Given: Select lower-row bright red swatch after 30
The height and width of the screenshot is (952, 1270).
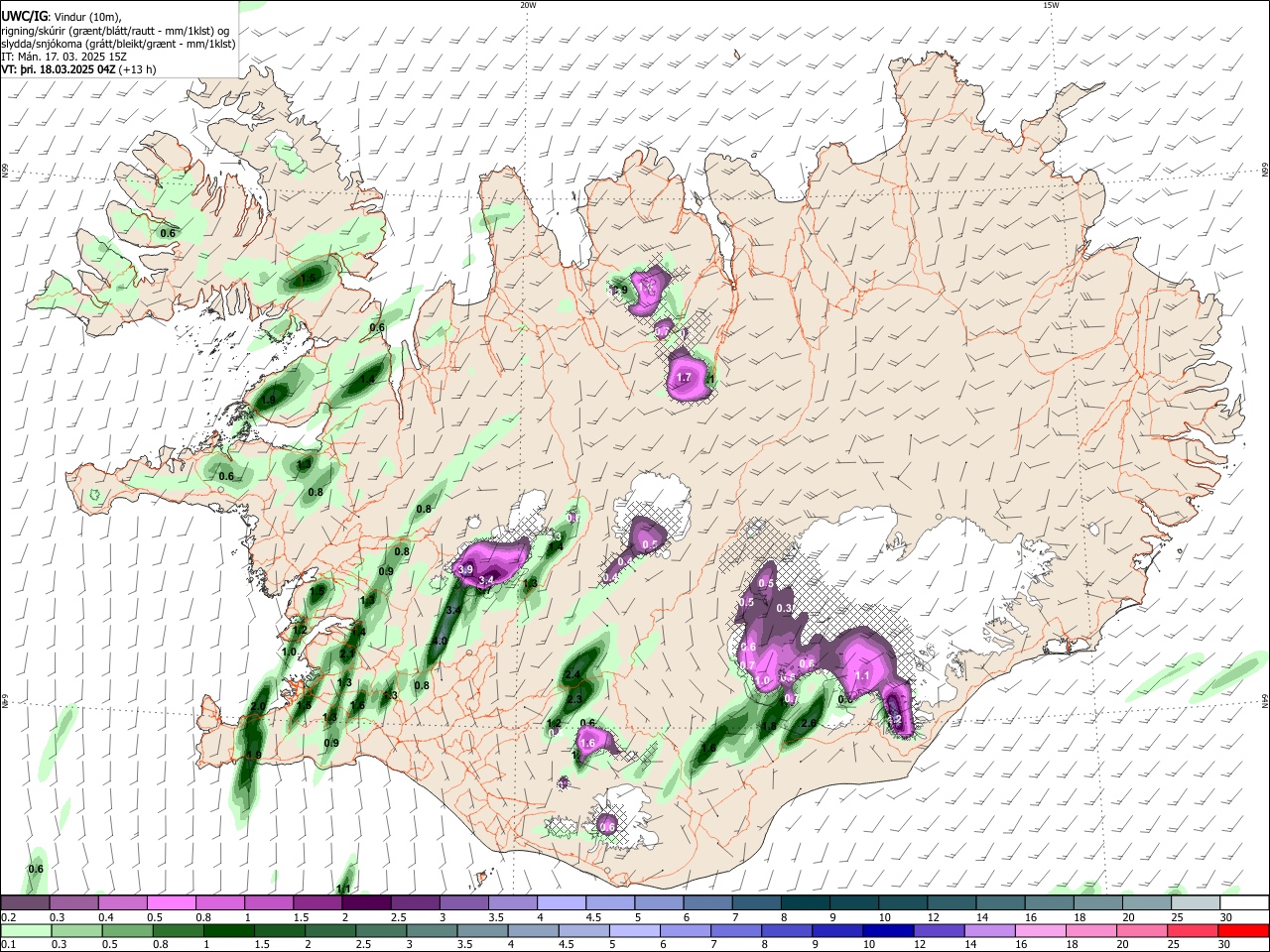Looking at the screenshot, I should 1243,930.
